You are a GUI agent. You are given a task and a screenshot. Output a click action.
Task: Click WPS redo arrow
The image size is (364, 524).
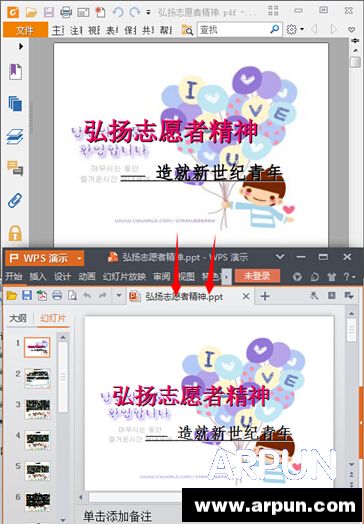[x=102, y=295]
